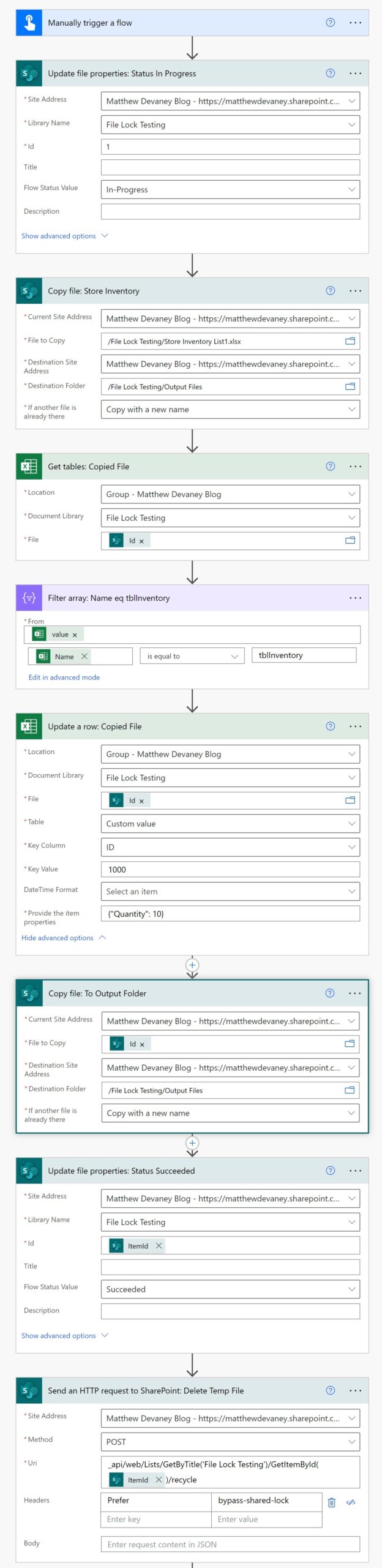Click the help icon on Update file properties: Status In Progress
Screen dimensions: 382x1568
coord(330,73)
